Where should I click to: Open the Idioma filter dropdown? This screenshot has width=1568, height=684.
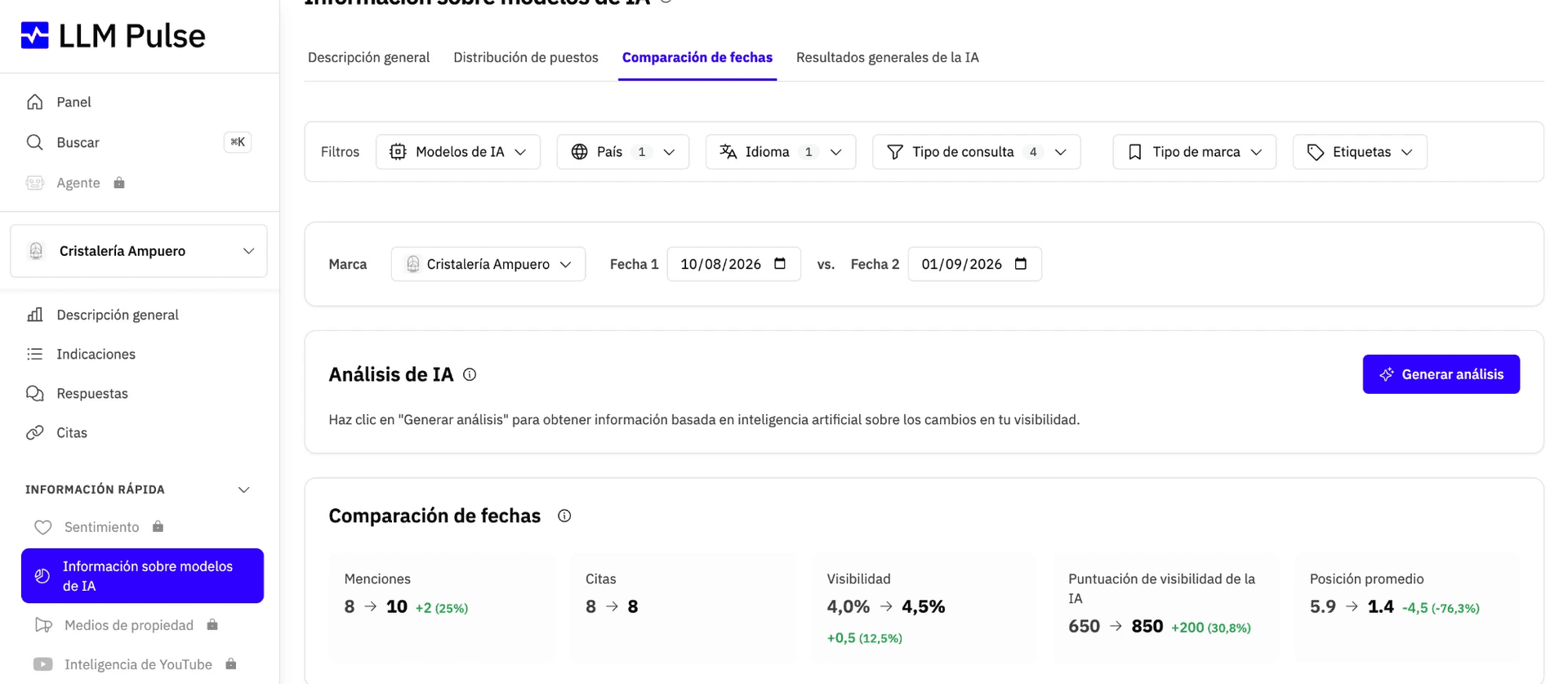pyautogui.click(x=781, y=152)
